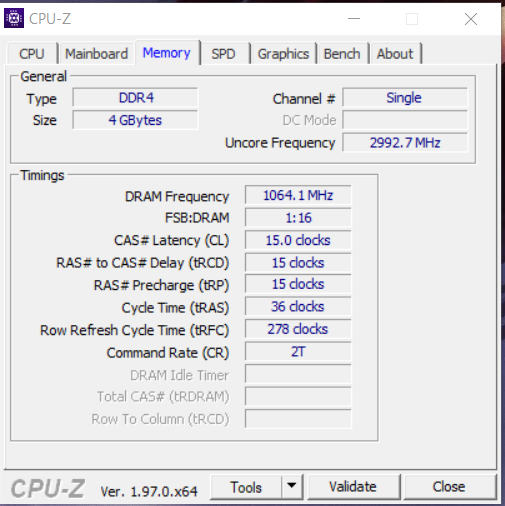This screenshot has height=506, width=505.
Task: Click the empty Total CAS# (tRDRAM) field
Action: point(298,396)
